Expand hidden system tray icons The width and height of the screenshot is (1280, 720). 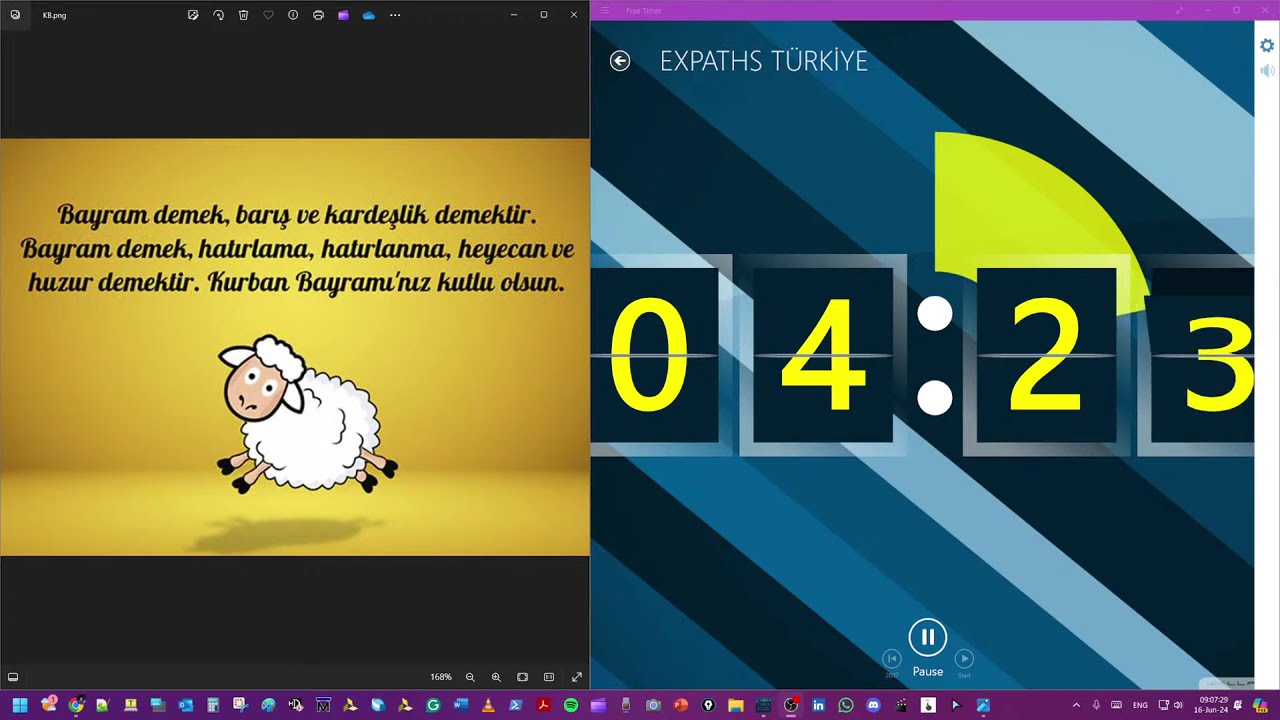(x=1076, y=705)
